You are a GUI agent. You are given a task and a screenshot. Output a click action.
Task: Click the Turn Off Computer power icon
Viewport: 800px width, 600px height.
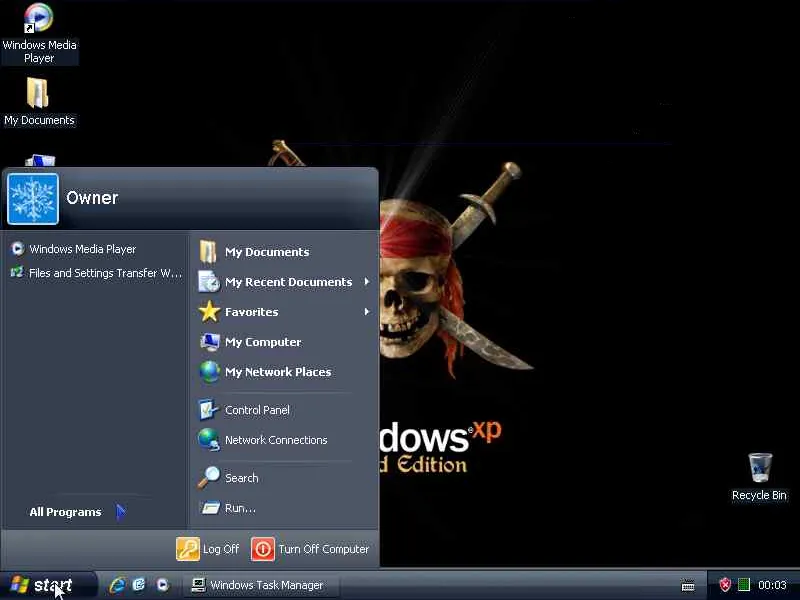click(263, 549)
